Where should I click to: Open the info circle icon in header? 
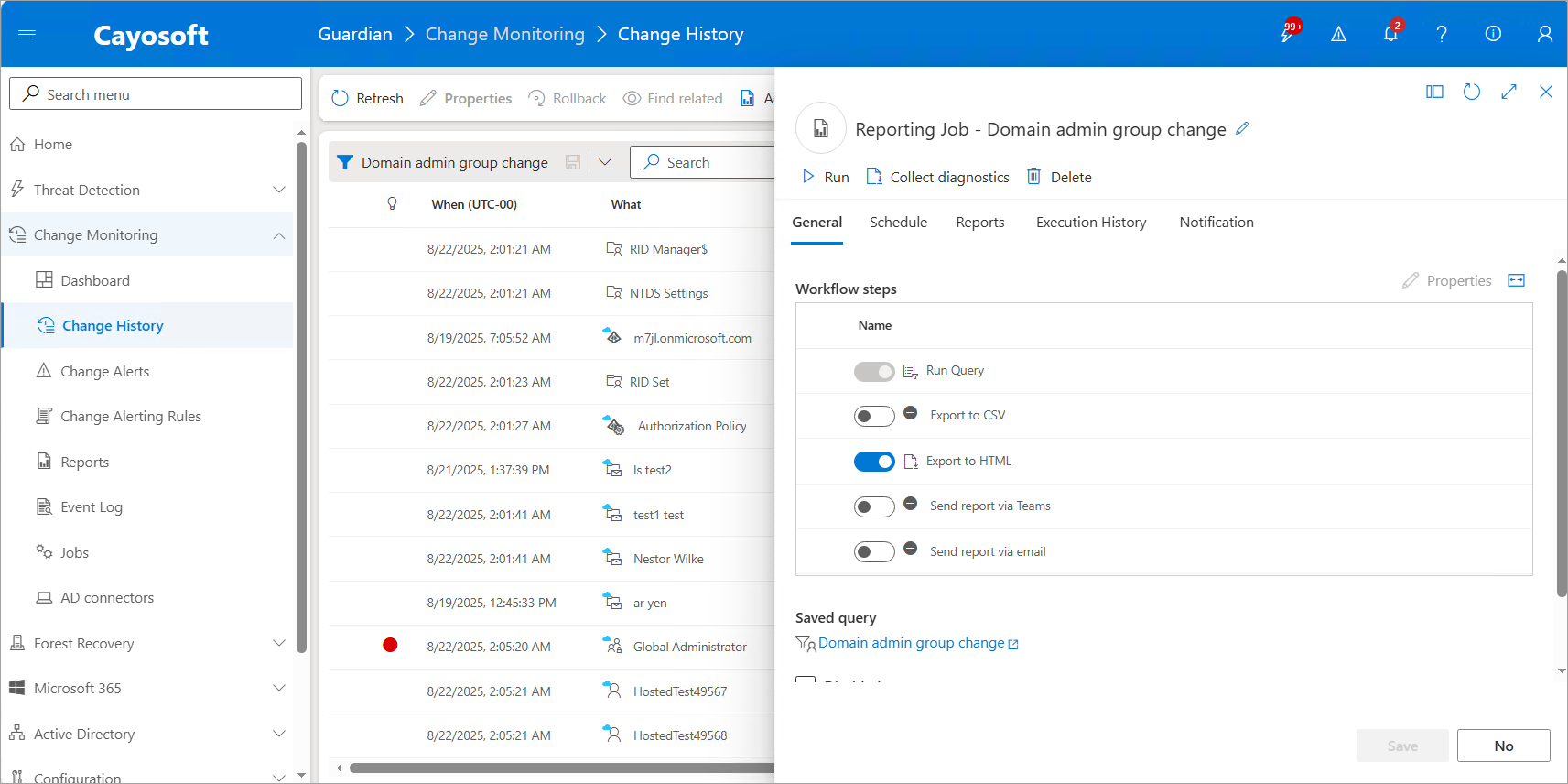[x=1493, y=34]
